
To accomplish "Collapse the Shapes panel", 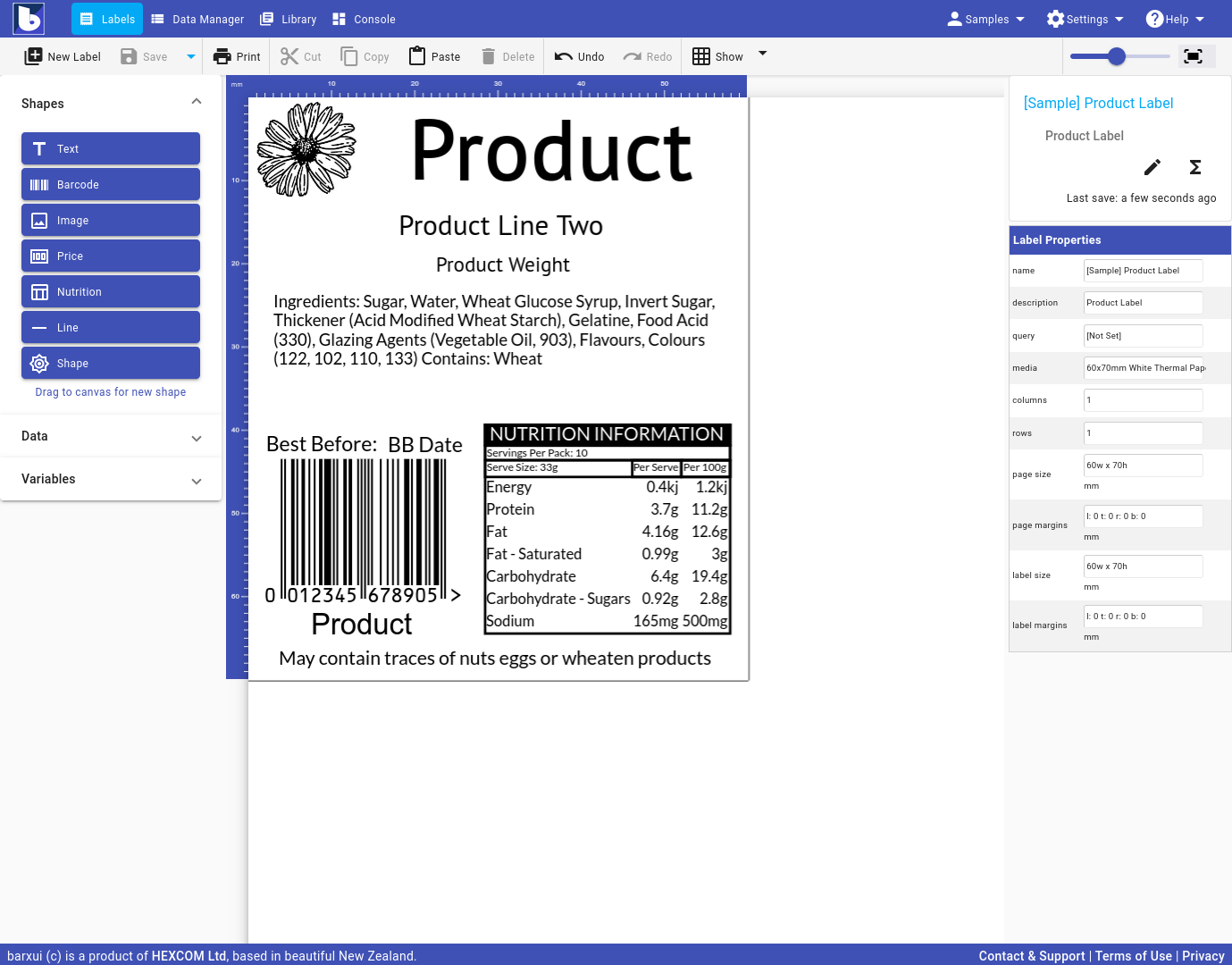I will 197,102.
